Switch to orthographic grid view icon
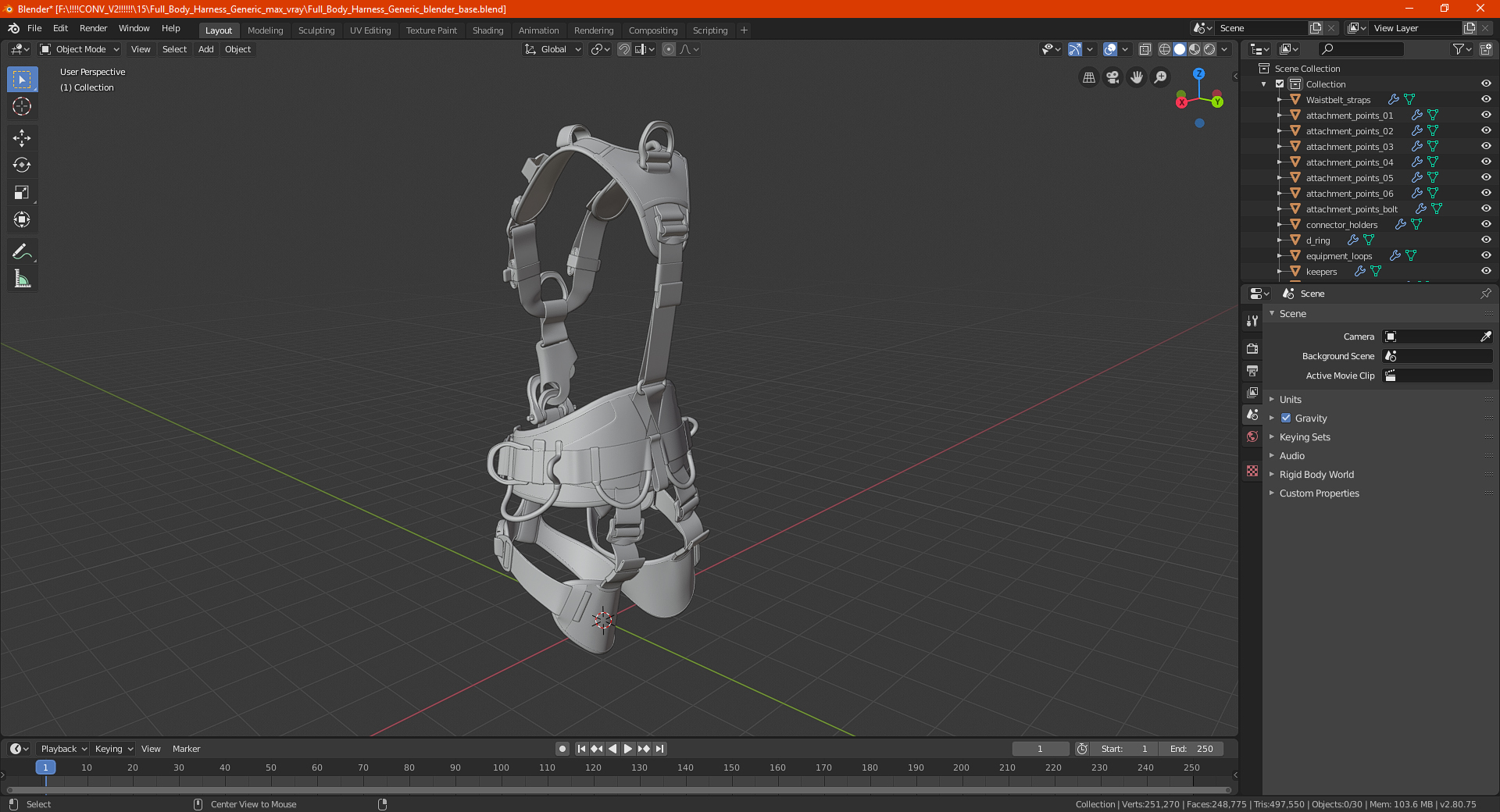This screenshot has width=1500, height=812. coord(1088,77)
